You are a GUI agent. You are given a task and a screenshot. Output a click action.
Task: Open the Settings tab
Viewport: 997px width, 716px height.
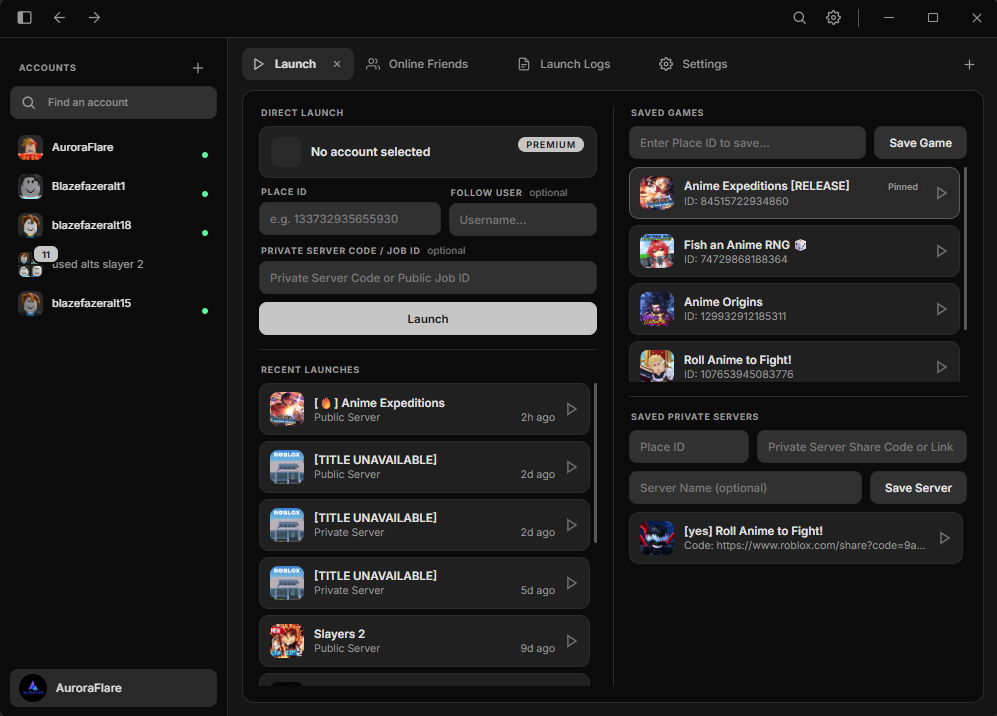(693, 64)
